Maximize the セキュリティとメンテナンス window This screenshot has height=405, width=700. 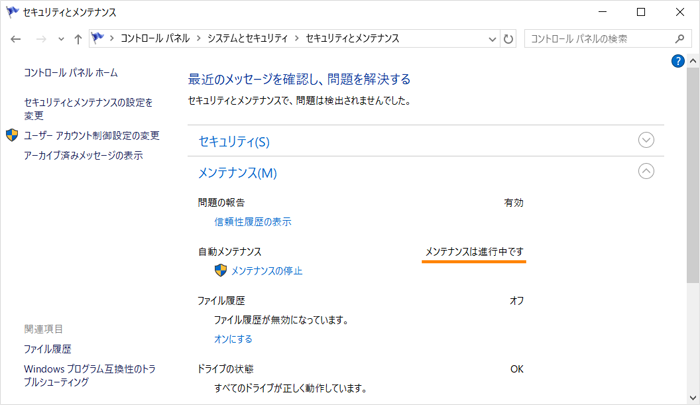641,12
